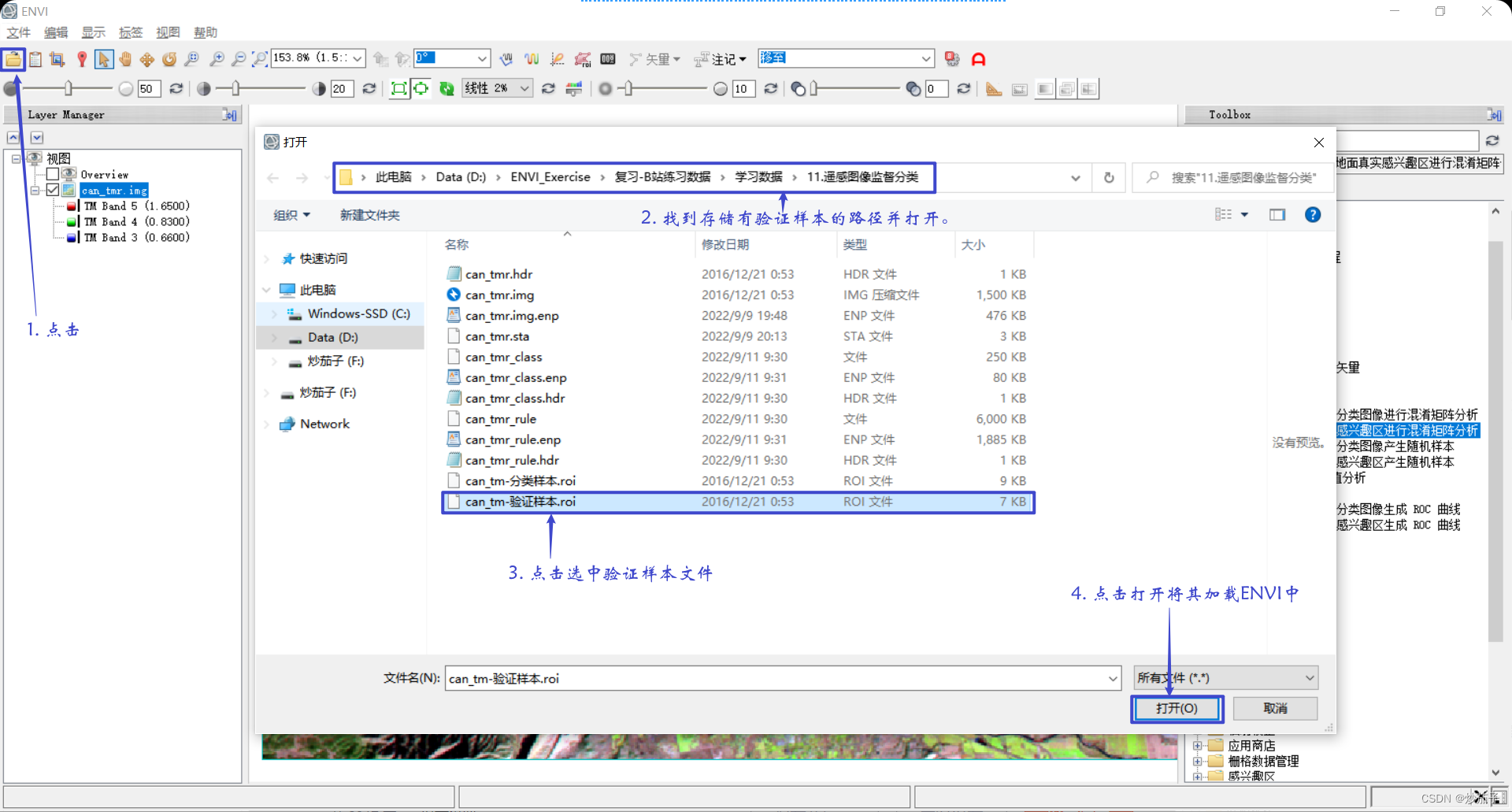Open the 所有文件 (*.*) file type dropdown

[x=1226, y=678]
